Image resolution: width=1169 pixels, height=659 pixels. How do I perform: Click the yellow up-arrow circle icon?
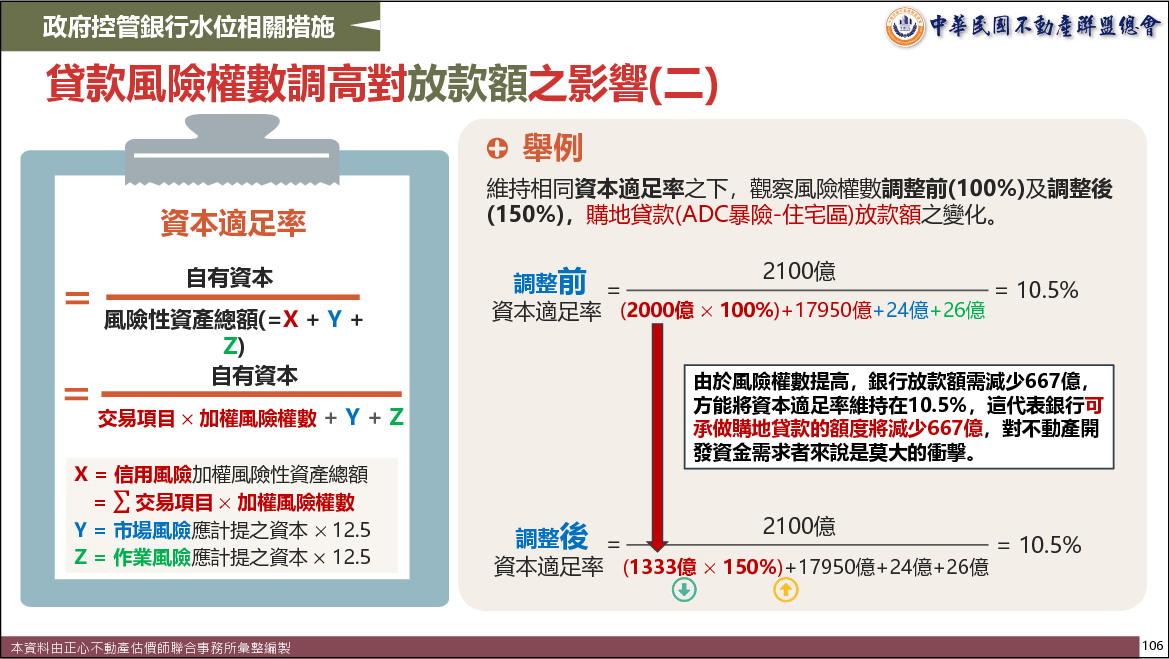(x=786, y=591)
